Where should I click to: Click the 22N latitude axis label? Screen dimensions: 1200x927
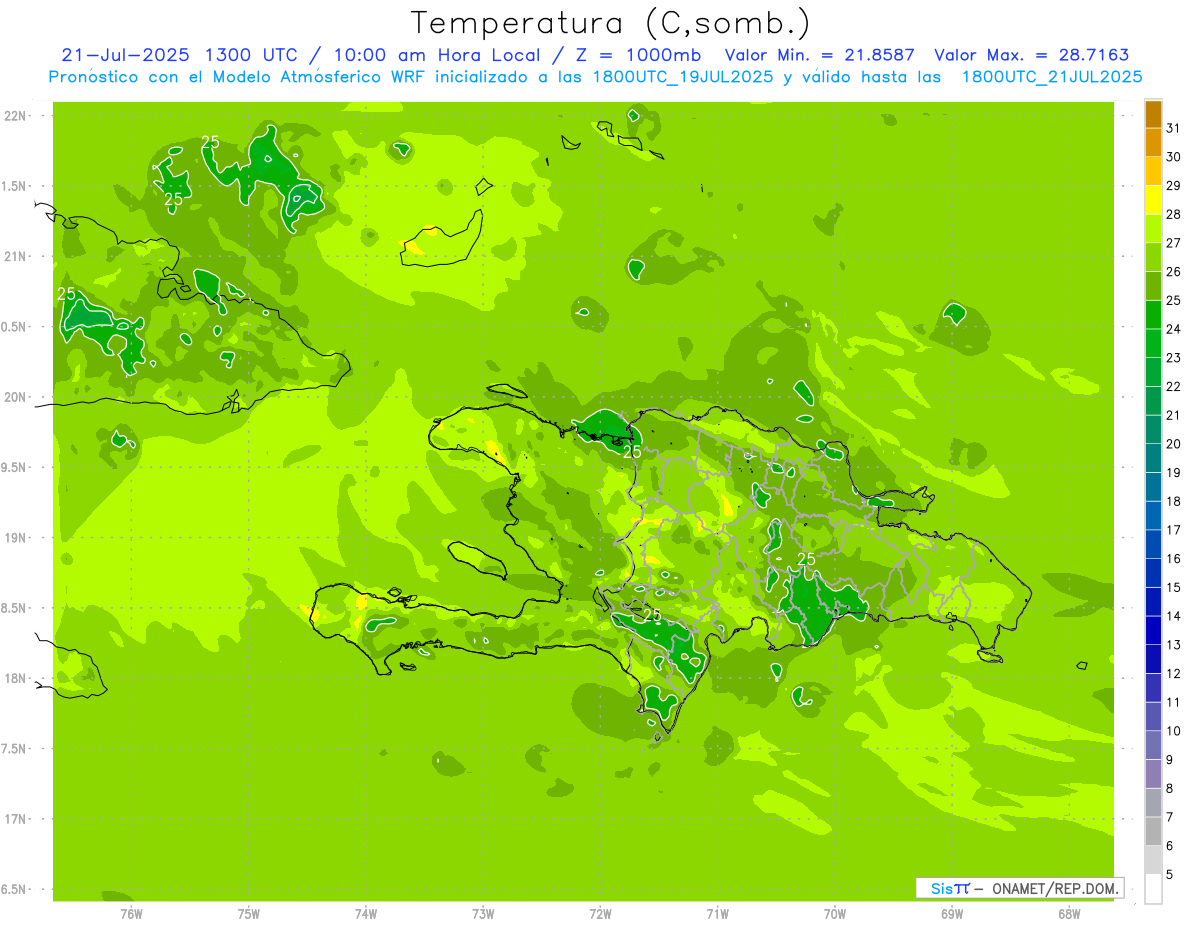(16, 116)
